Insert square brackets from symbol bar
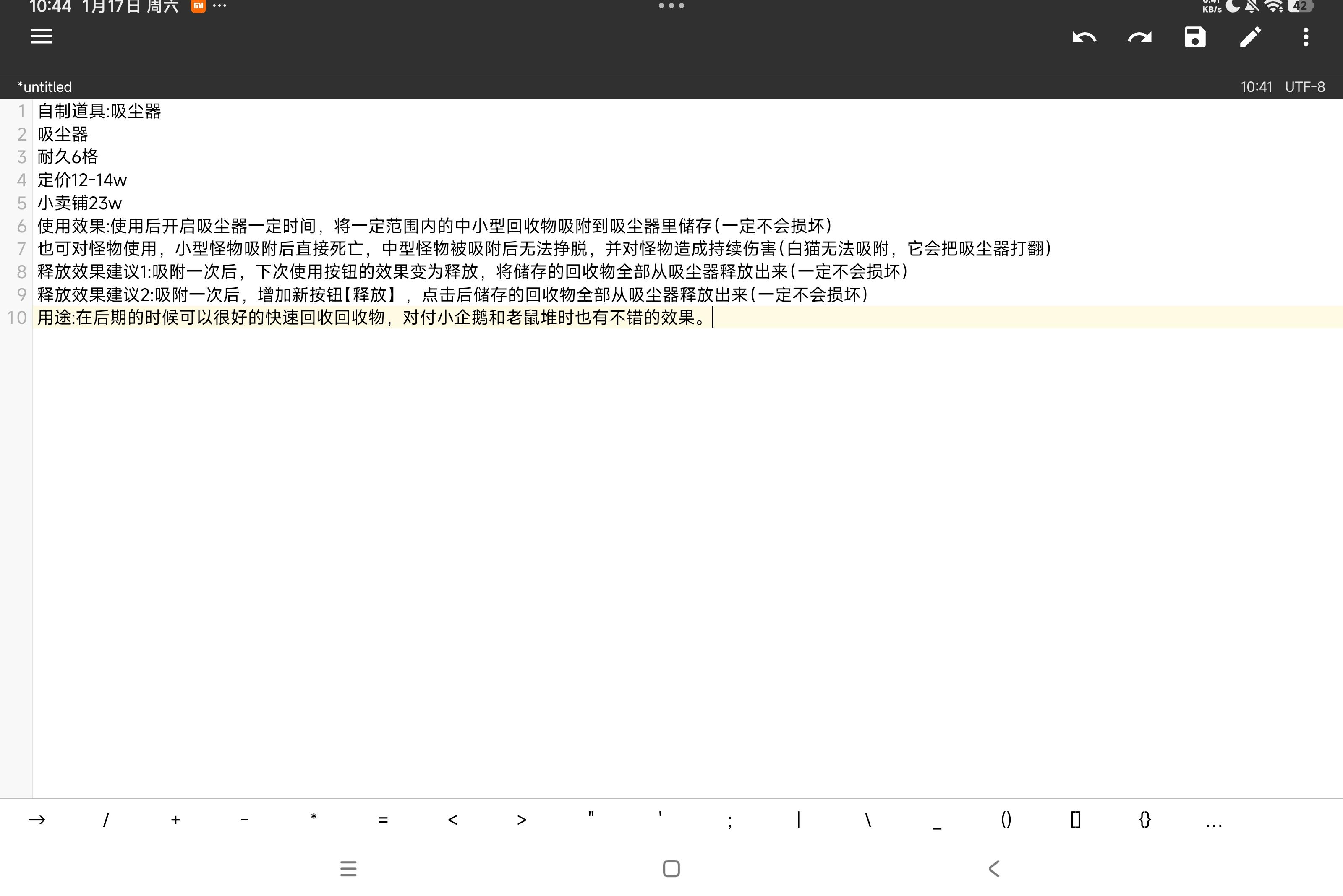Image resolution: width=1343 pixels, height=896 pixels. coord(1075,820)
